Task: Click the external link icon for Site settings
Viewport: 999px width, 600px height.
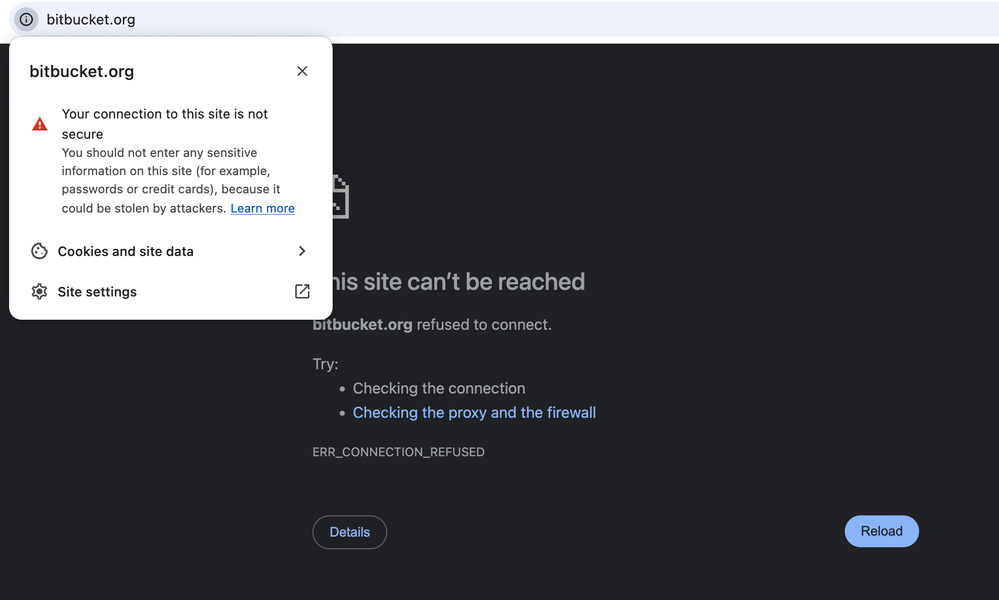Action: [x=302, y=291]
